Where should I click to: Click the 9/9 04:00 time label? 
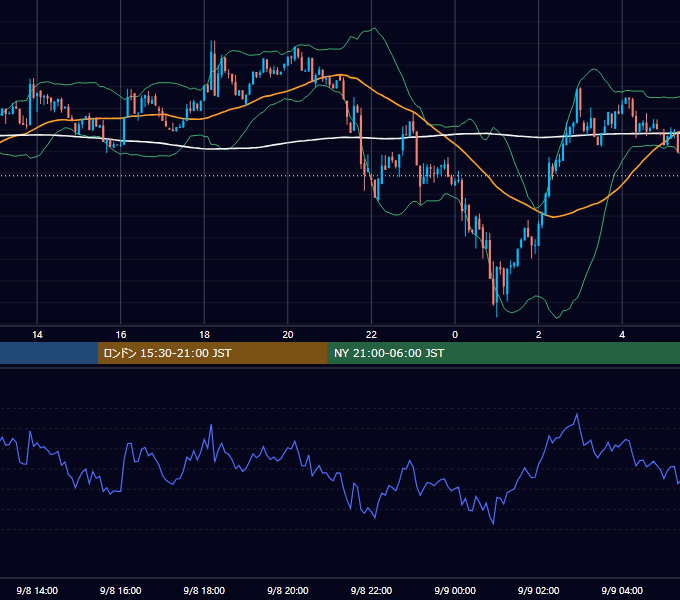[x=622, y=590]
